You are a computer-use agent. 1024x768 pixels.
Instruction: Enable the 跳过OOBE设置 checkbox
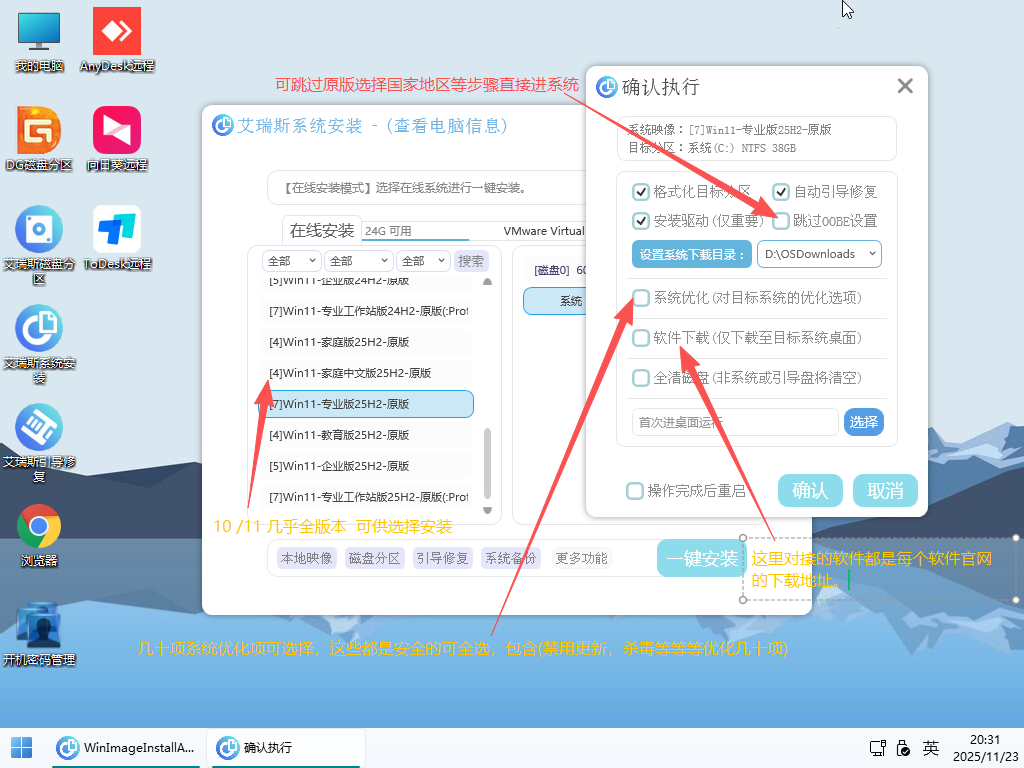coord(781,220)
